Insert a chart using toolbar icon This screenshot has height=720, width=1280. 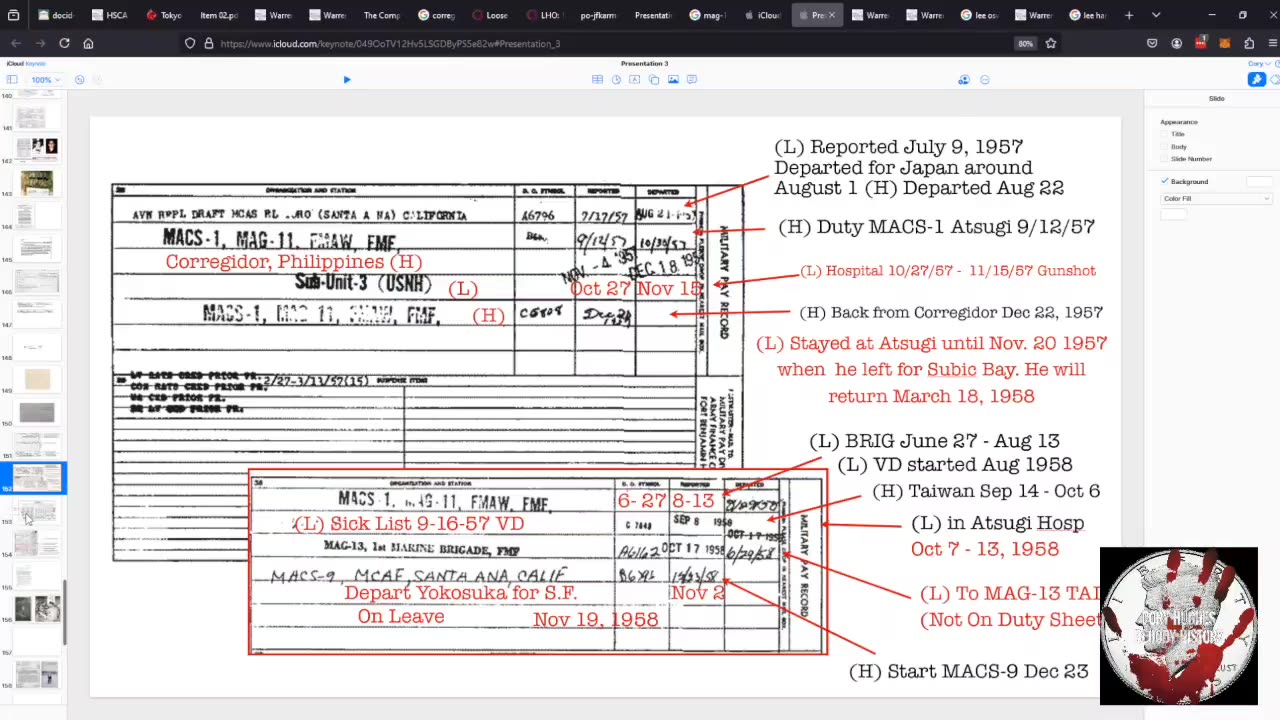click(x=616, y=79)
